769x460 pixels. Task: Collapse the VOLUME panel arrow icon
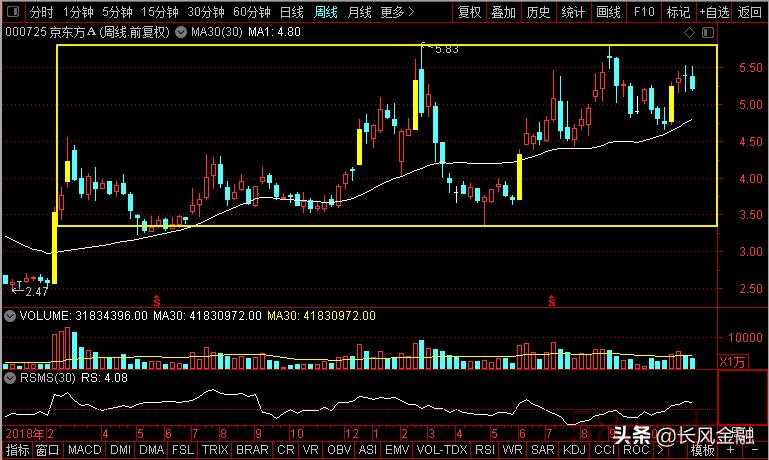[9, 315]
